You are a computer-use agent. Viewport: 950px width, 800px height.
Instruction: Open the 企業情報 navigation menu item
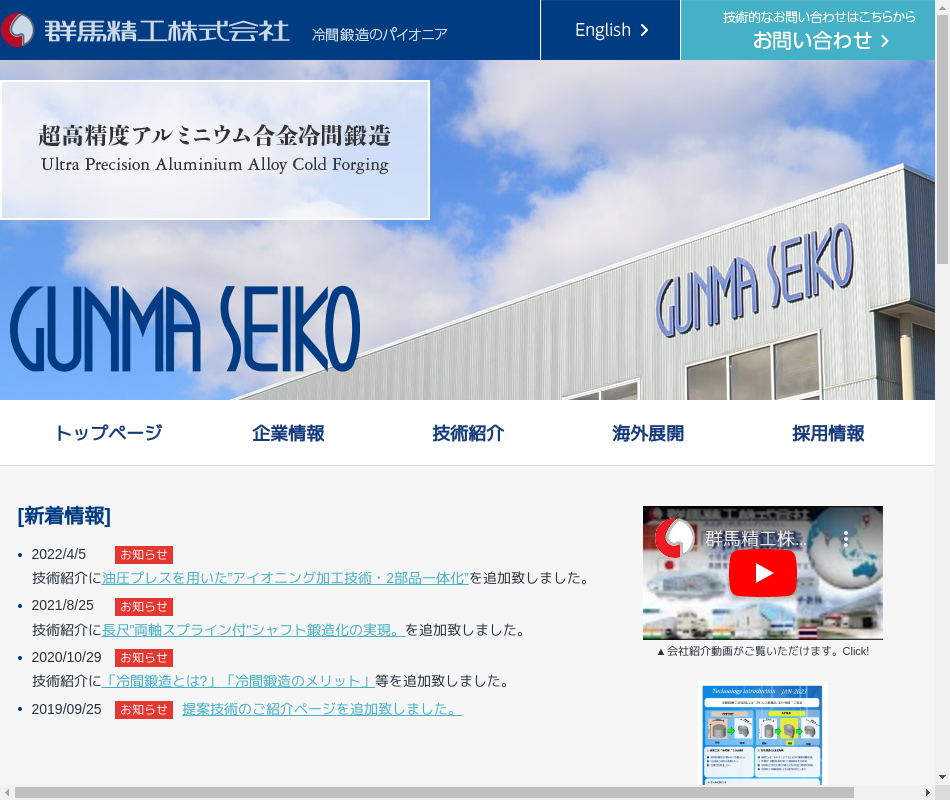pos(288,433)
